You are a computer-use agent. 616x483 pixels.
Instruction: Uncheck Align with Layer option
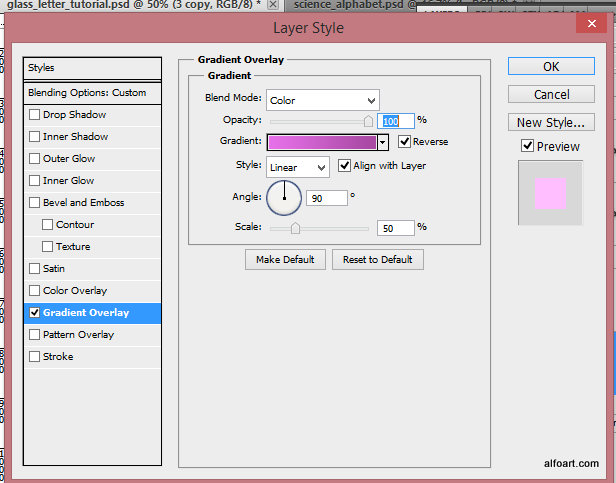coord(345,166)
